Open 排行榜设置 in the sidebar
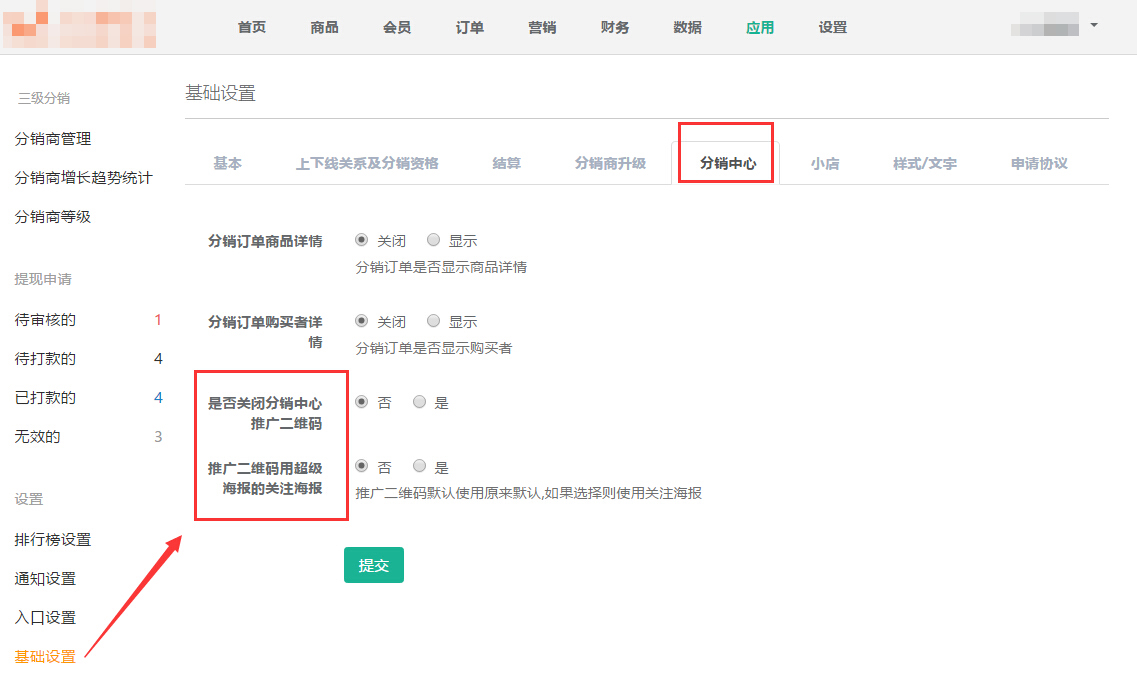The image size is (1137, 674). coord(53,539)
